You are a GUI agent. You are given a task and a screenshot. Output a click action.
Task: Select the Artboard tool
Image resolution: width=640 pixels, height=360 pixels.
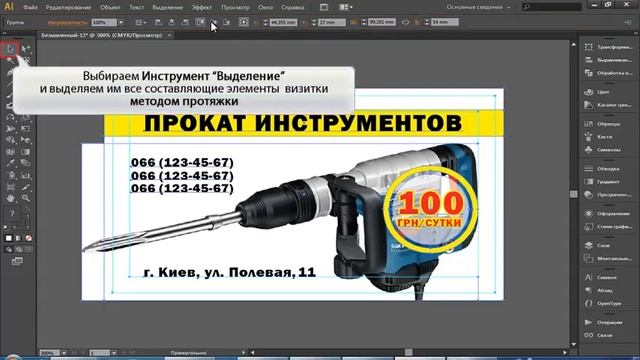tap(10, 187)
